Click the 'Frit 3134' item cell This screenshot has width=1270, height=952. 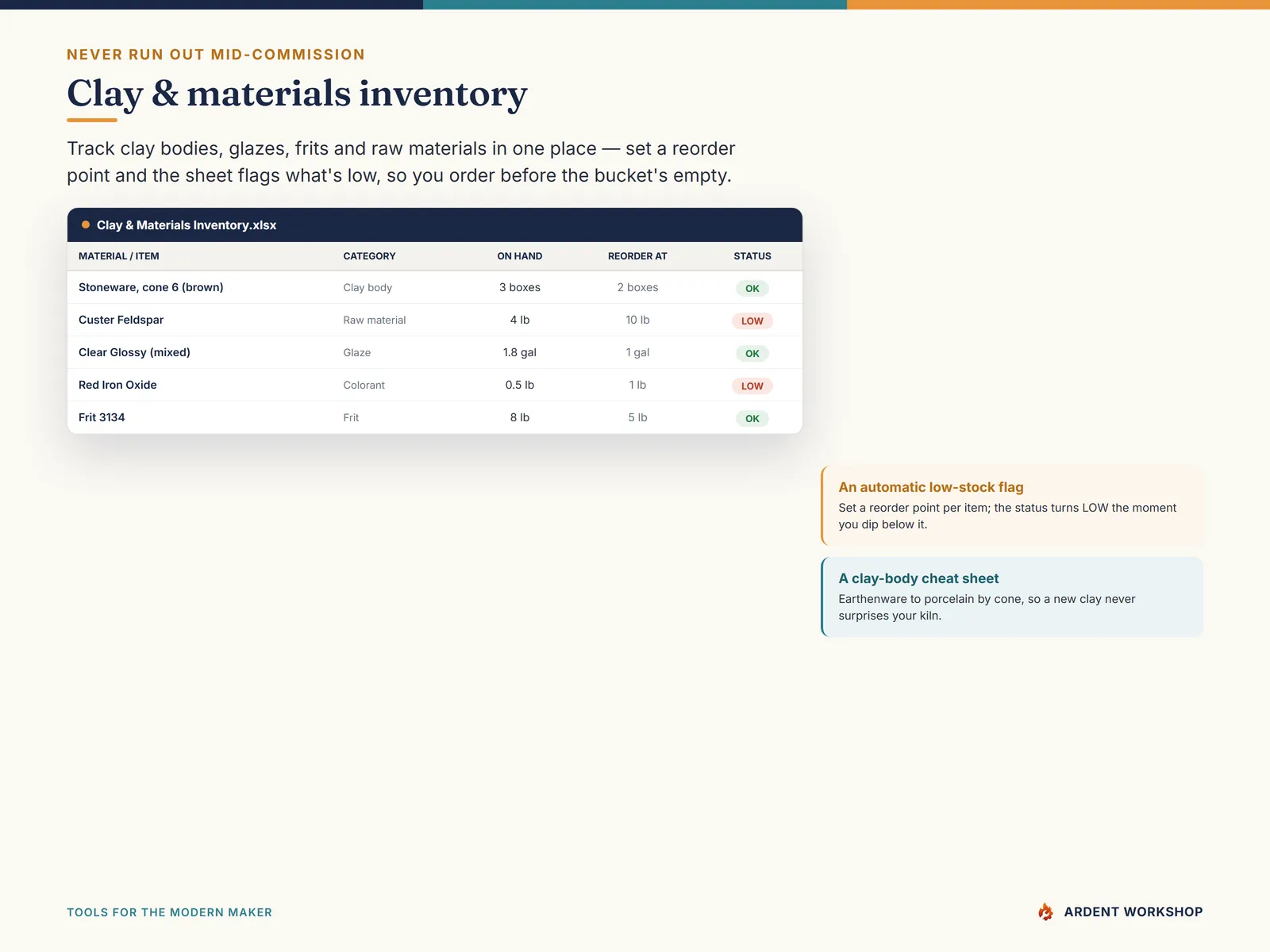[x=102, y=417]
